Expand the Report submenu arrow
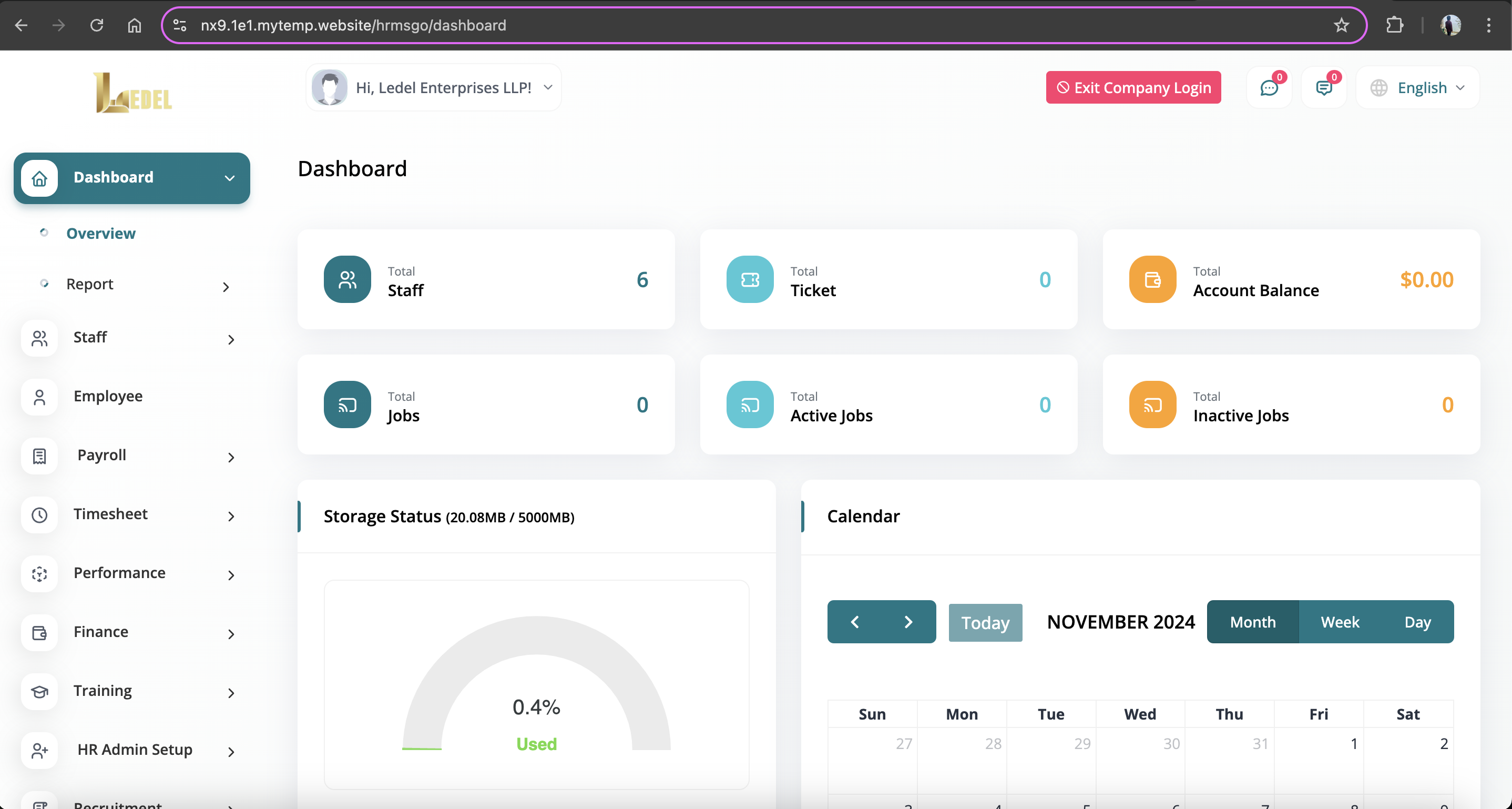Viewport: 1512px width, 809px height. tap(226, 287)
